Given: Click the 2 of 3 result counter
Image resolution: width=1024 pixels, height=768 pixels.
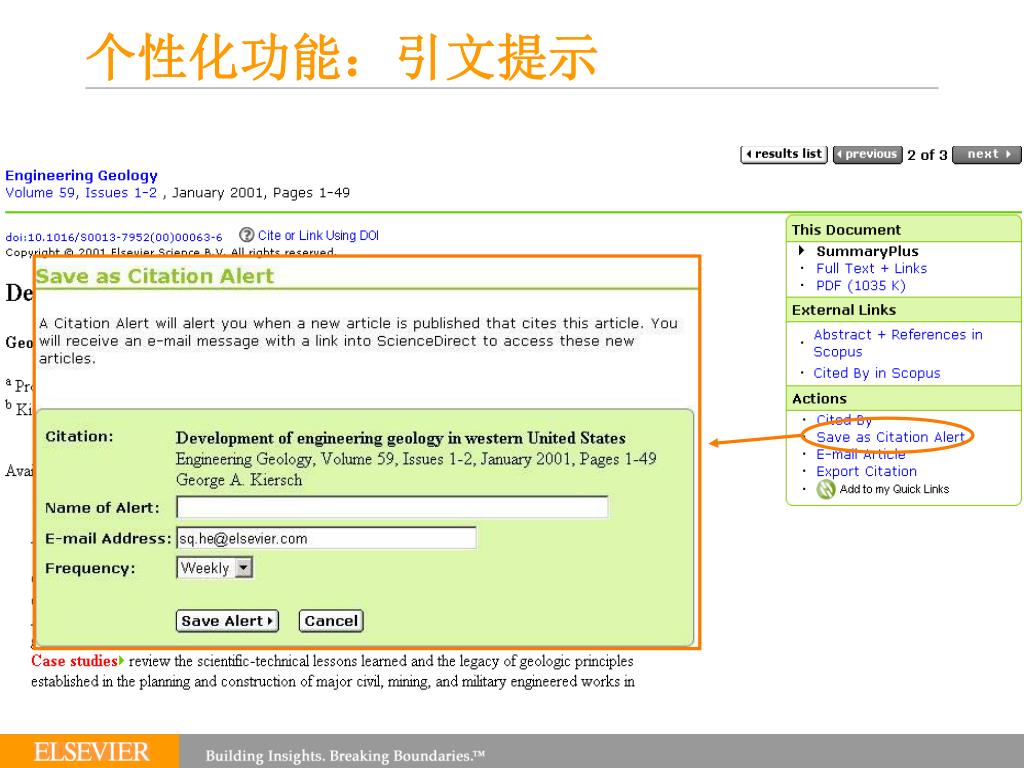Looking at the screenshot, I should click(927, 155).
